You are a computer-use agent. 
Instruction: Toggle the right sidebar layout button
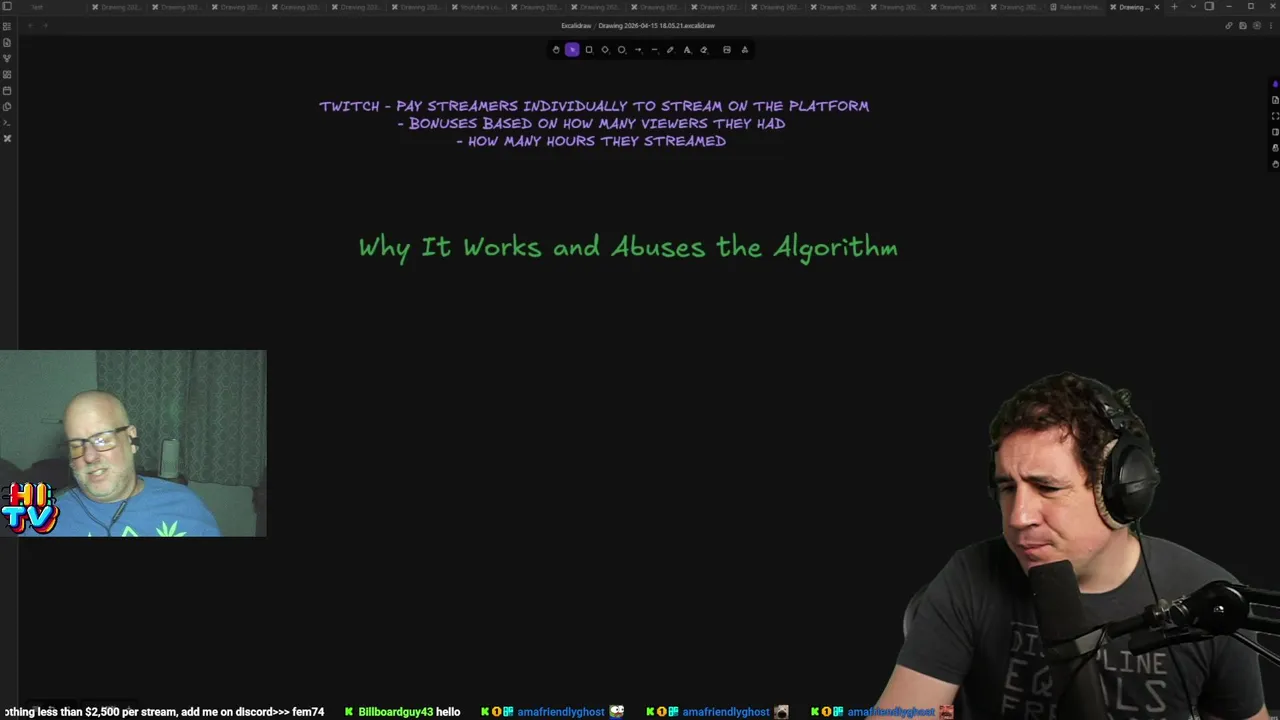(1209, 7)
